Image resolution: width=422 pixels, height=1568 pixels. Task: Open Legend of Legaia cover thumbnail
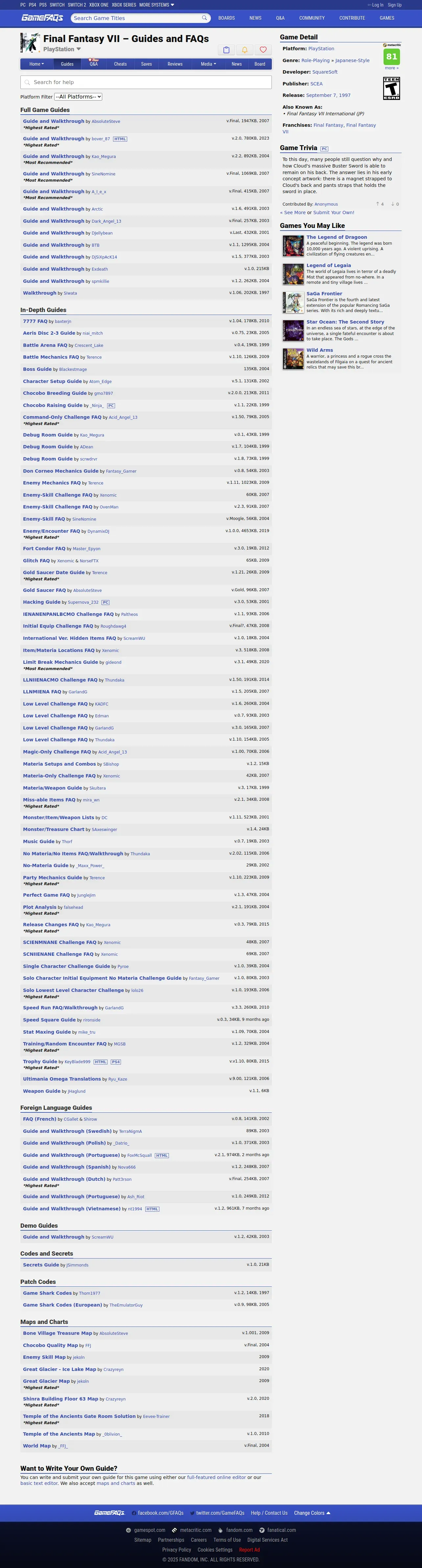[x=293, y=275]
